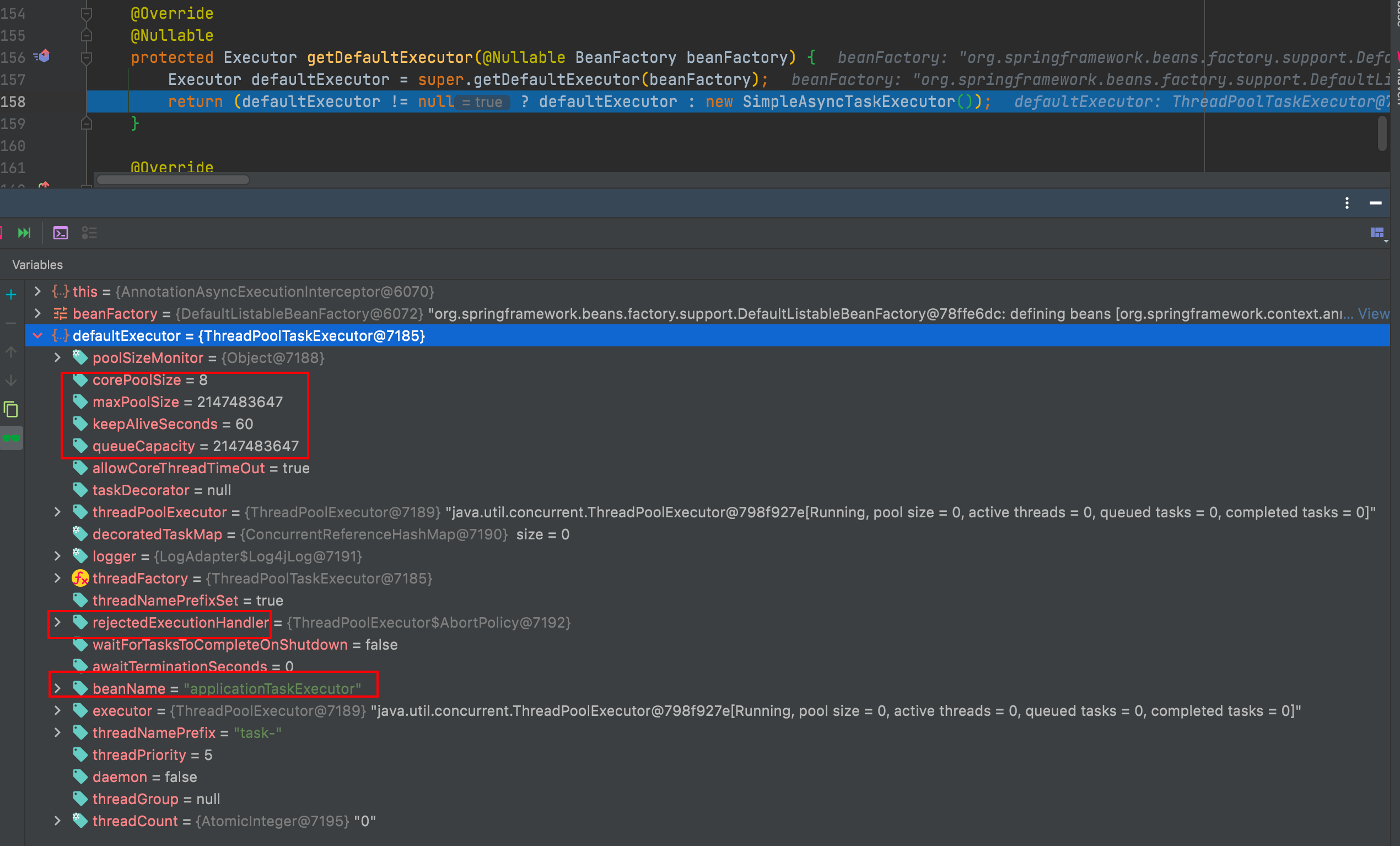
Task: Toggle the green glasses show-watches icon
Action: coord(11,438)
